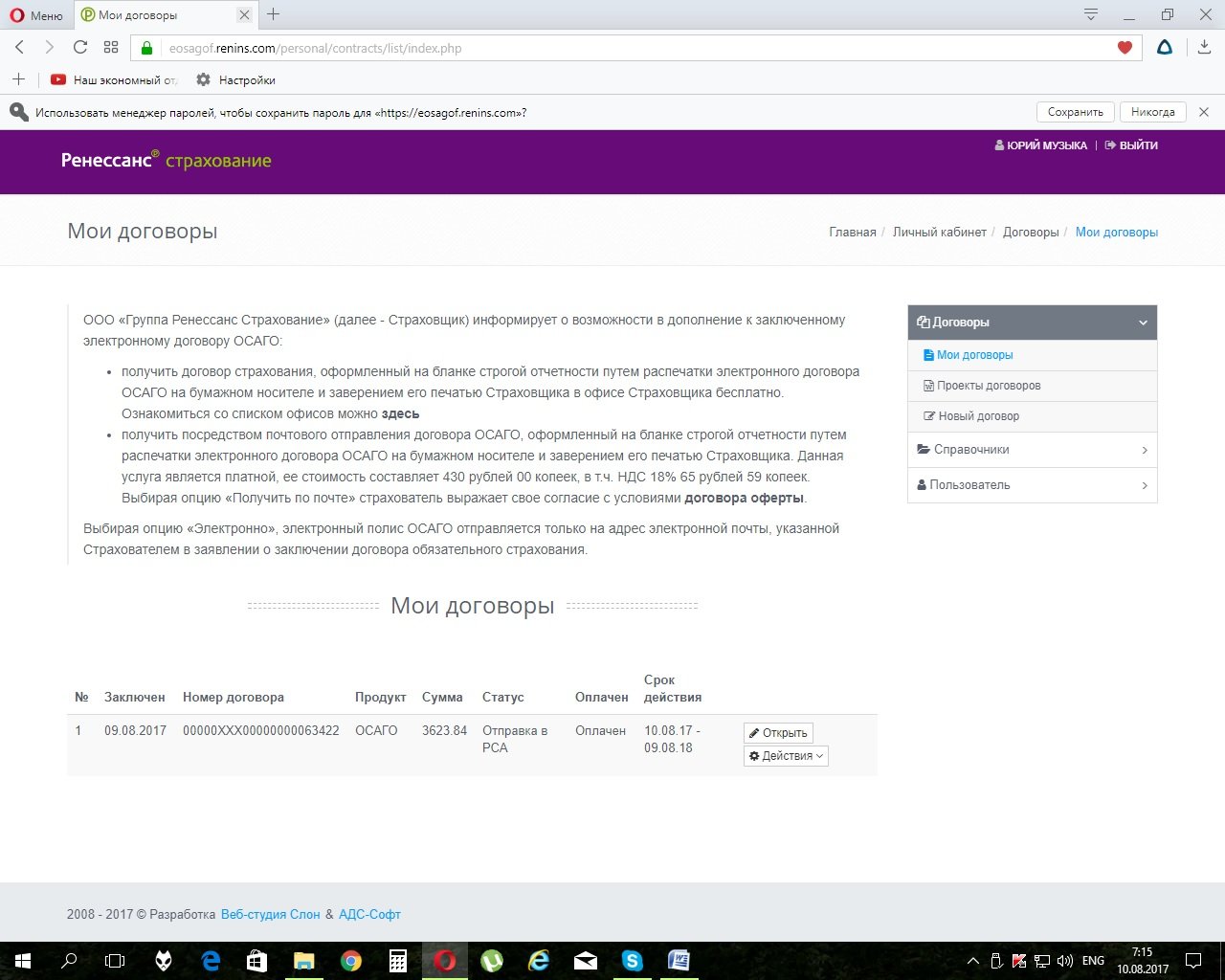Add a new tab with the plus button
This screenshot has height=980, width=1225.
click(x=274, y=14)
